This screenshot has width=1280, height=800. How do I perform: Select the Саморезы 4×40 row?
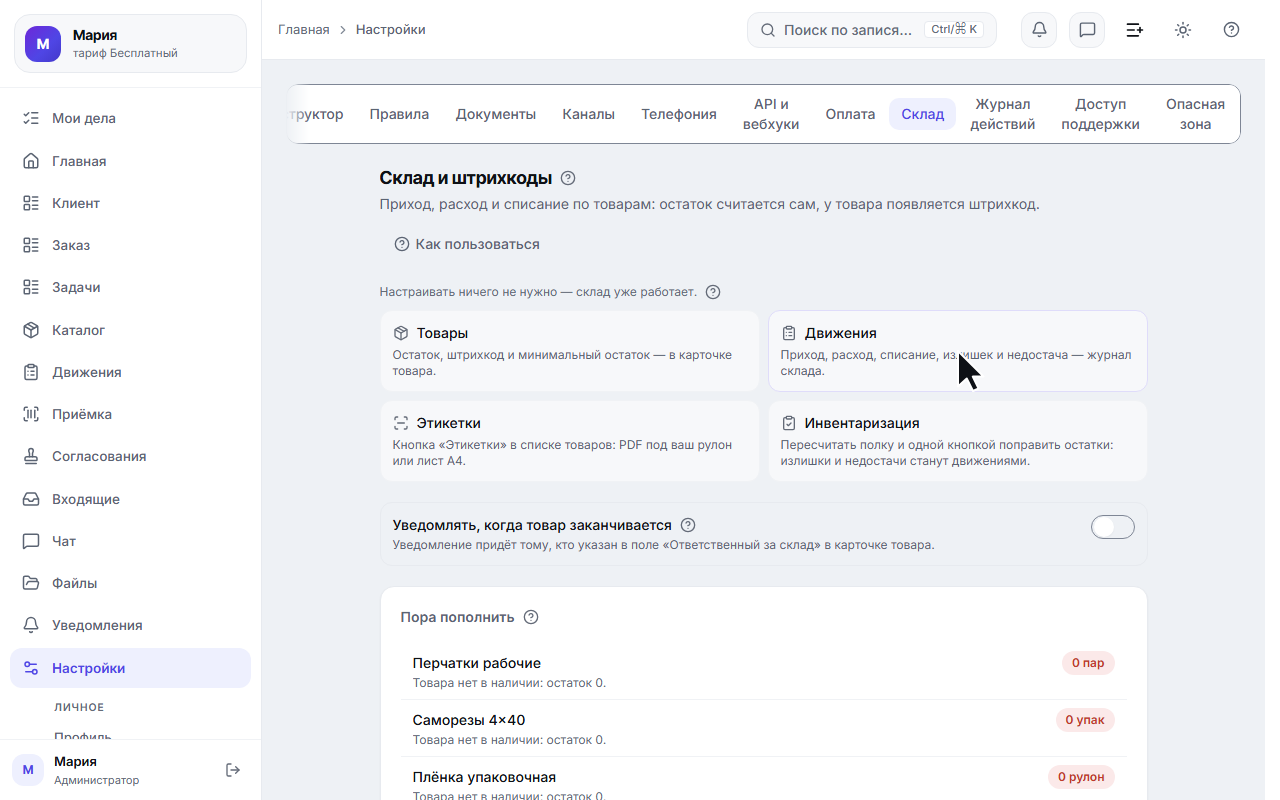click(764, 729)
